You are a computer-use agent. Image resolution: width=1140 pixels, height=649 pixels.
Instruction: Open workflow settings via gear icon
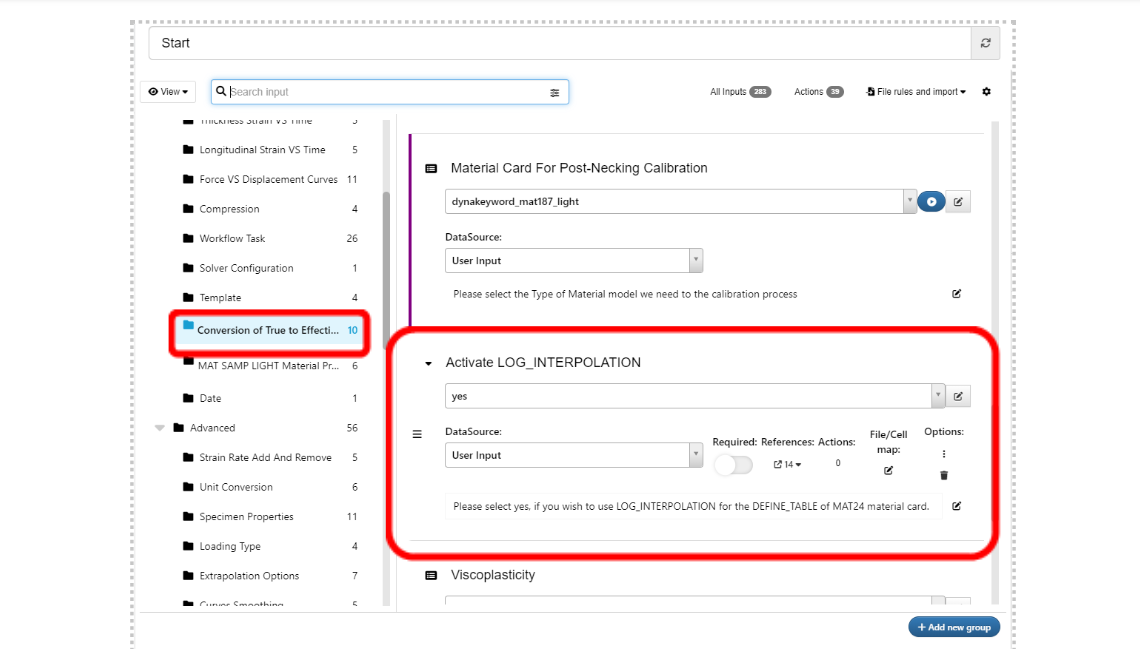[986, 91]
